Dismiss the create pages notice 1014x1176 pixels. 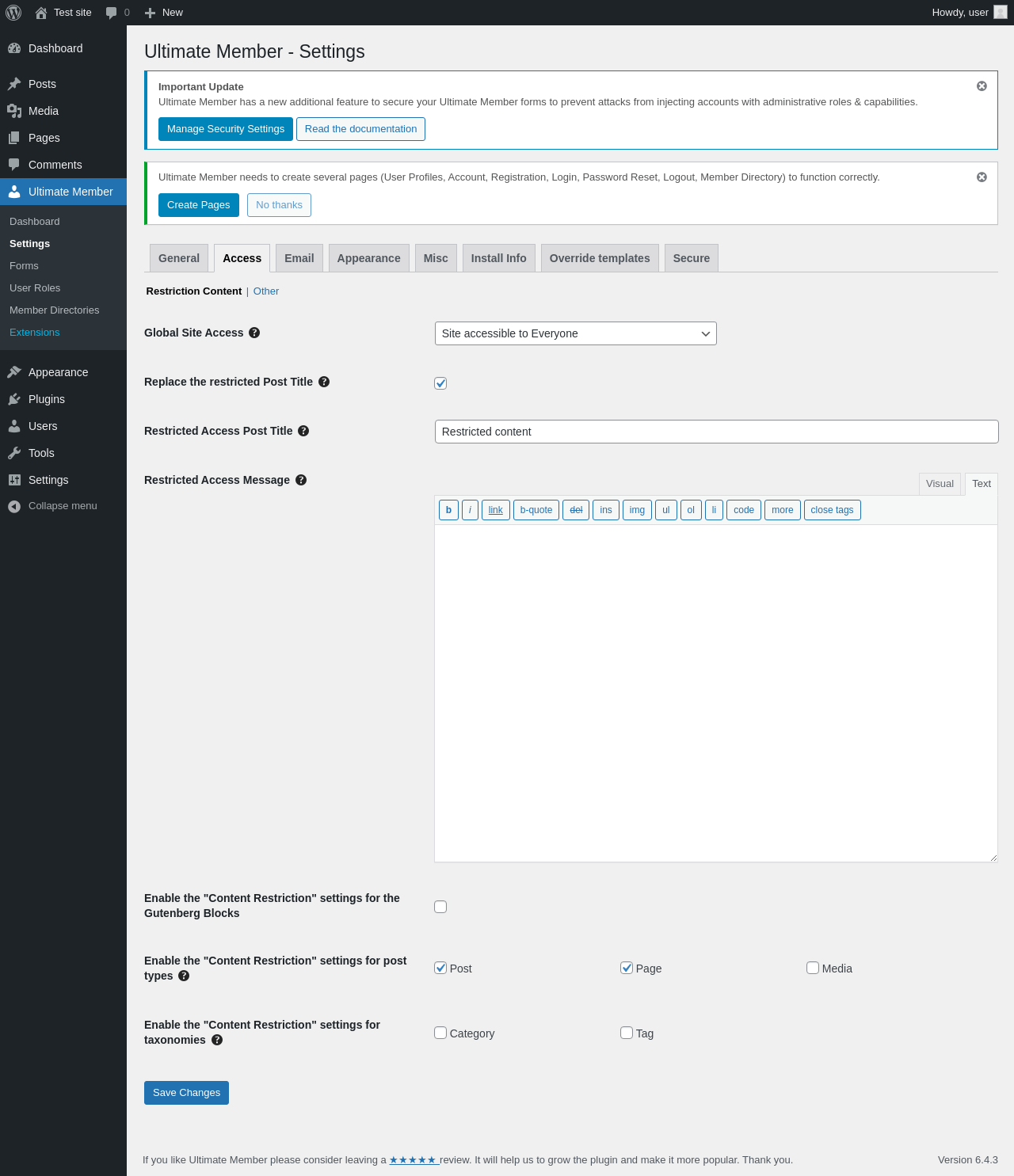[x=982, y=177]
